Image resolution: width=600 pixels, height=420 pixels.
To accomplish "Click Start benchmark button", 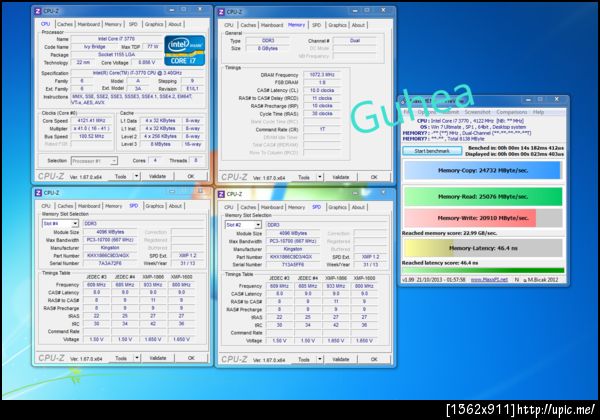I will (432, 151).
